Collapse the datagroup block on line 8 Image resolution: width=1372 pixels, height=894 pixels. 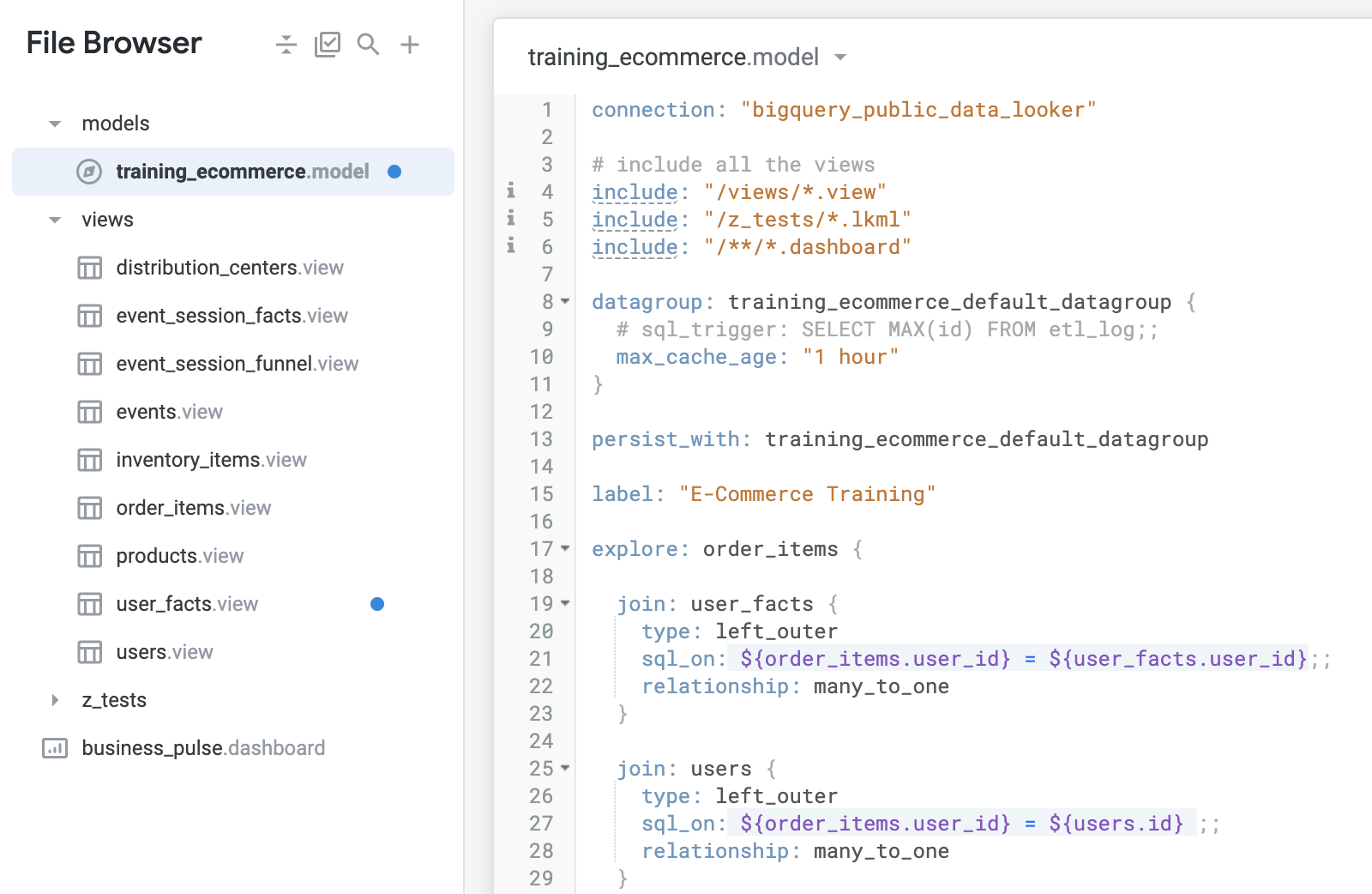(563, 303)
